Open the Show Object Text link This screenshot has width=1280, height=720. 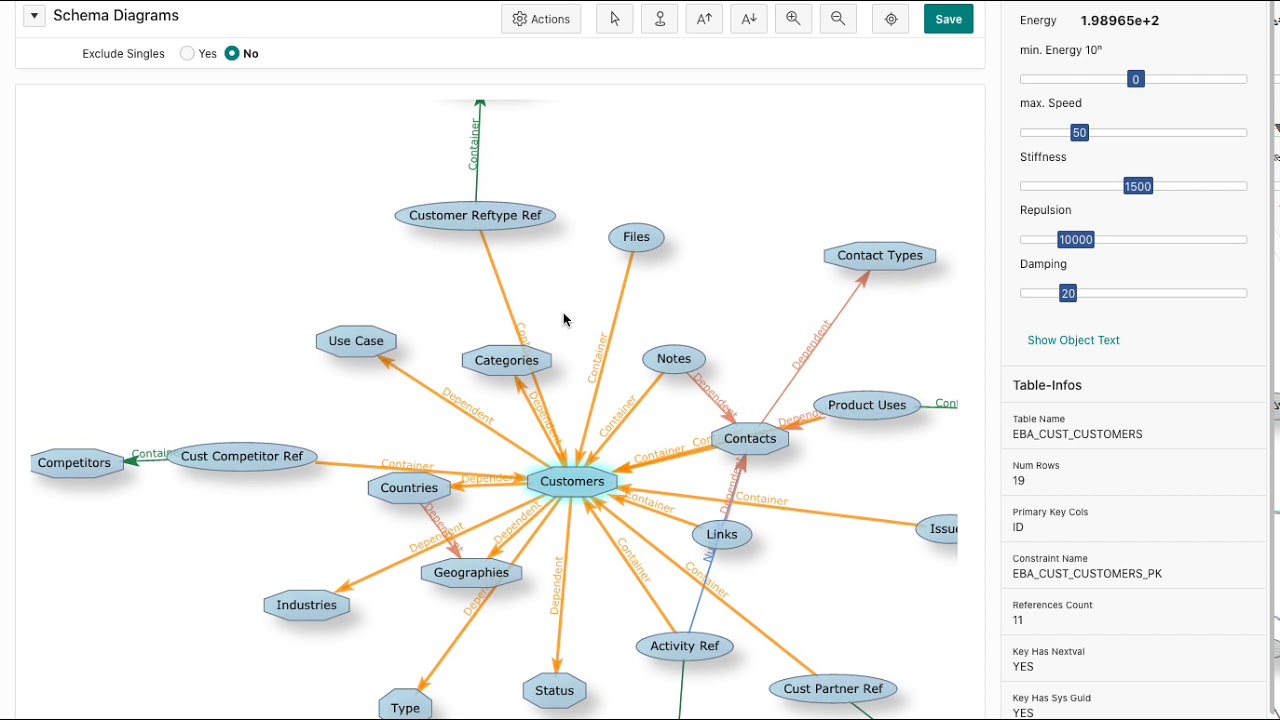(x=1073, y=340)
